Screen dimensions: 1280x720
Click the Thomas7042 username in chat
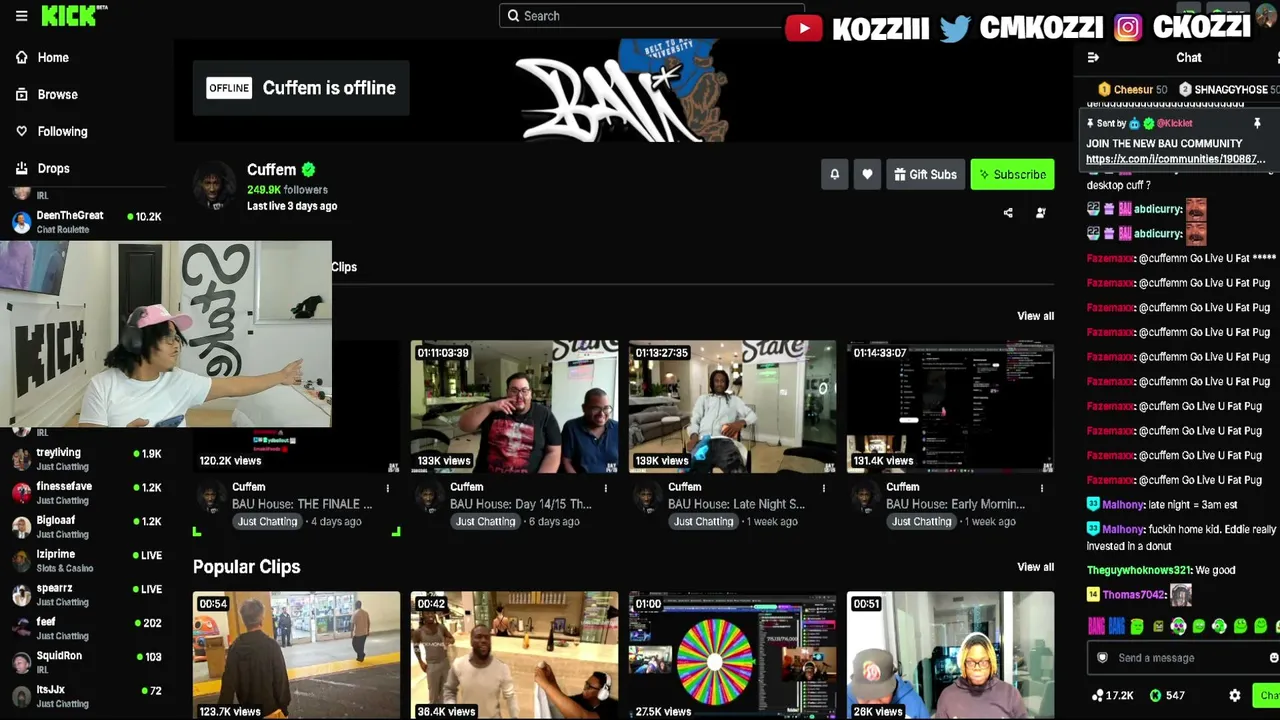click(1134, 595)
